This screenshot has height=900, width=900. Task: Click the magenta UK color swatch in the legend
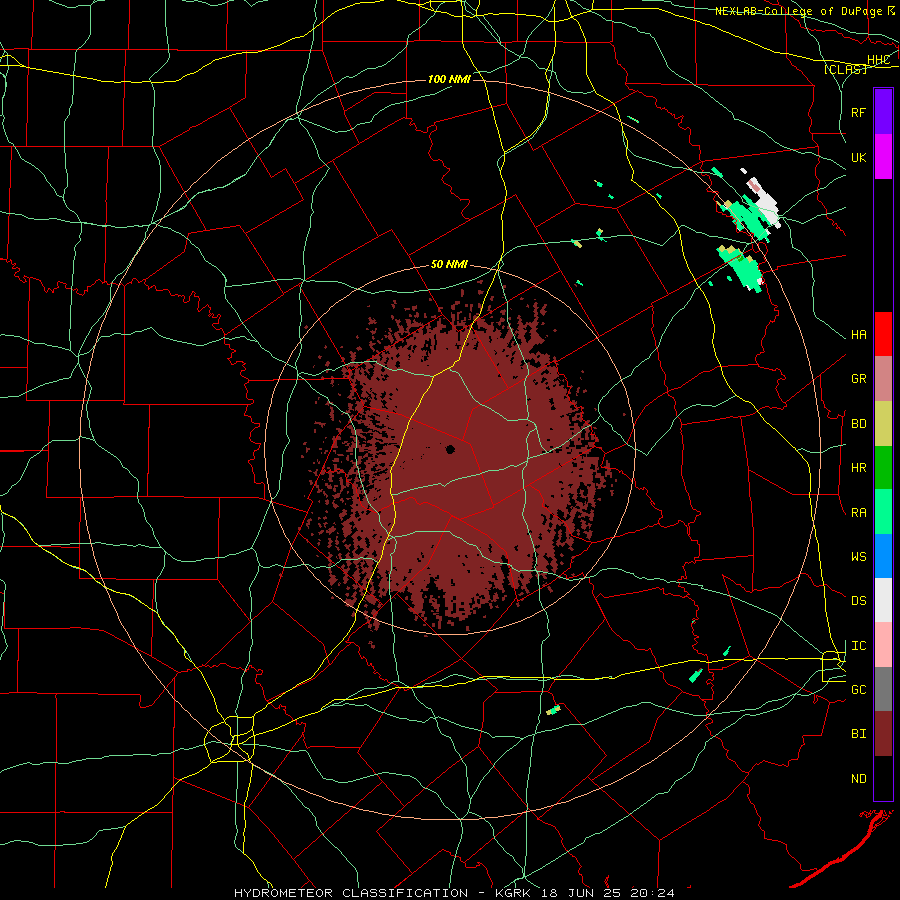pyautogui.click(x=883, y=157)
